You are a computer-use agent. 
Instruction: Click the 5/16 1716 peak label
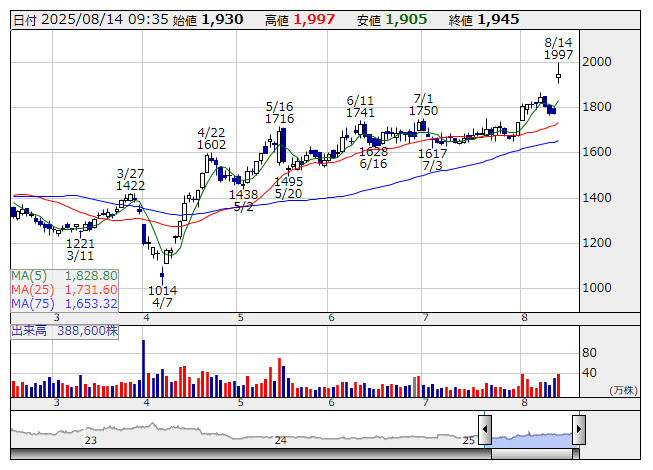tap(279, 112)
